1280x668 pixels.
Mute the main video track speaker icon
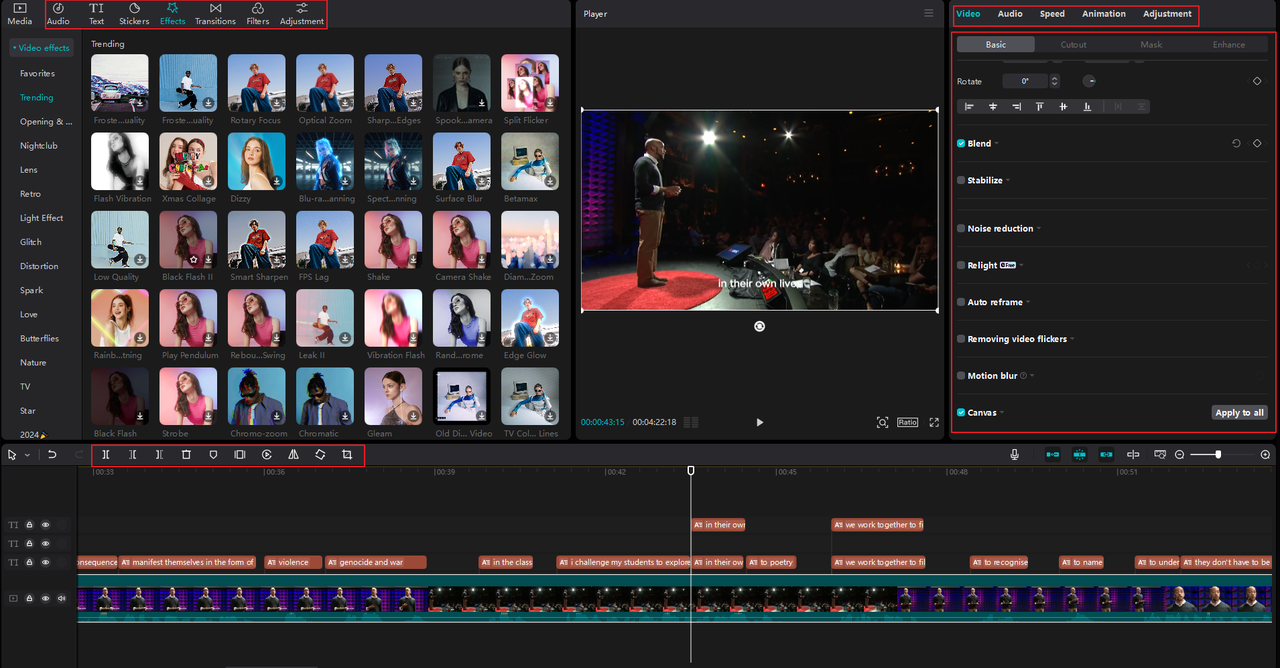tap(62, 598)
